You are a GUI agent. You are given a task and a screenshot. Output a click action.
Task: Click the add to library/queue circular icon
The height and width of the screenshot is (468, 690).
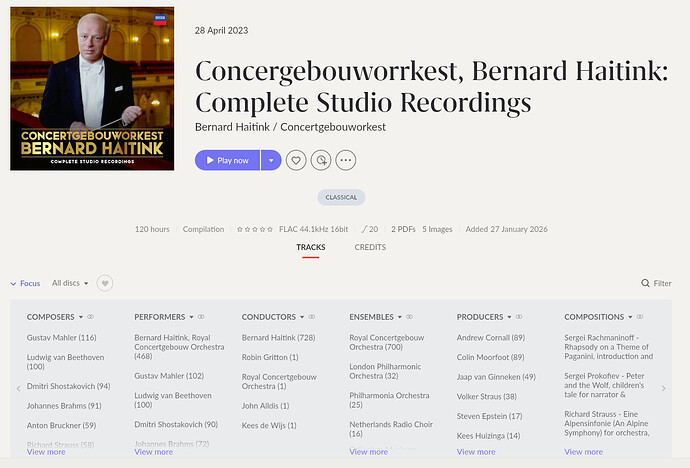(321, 160)
